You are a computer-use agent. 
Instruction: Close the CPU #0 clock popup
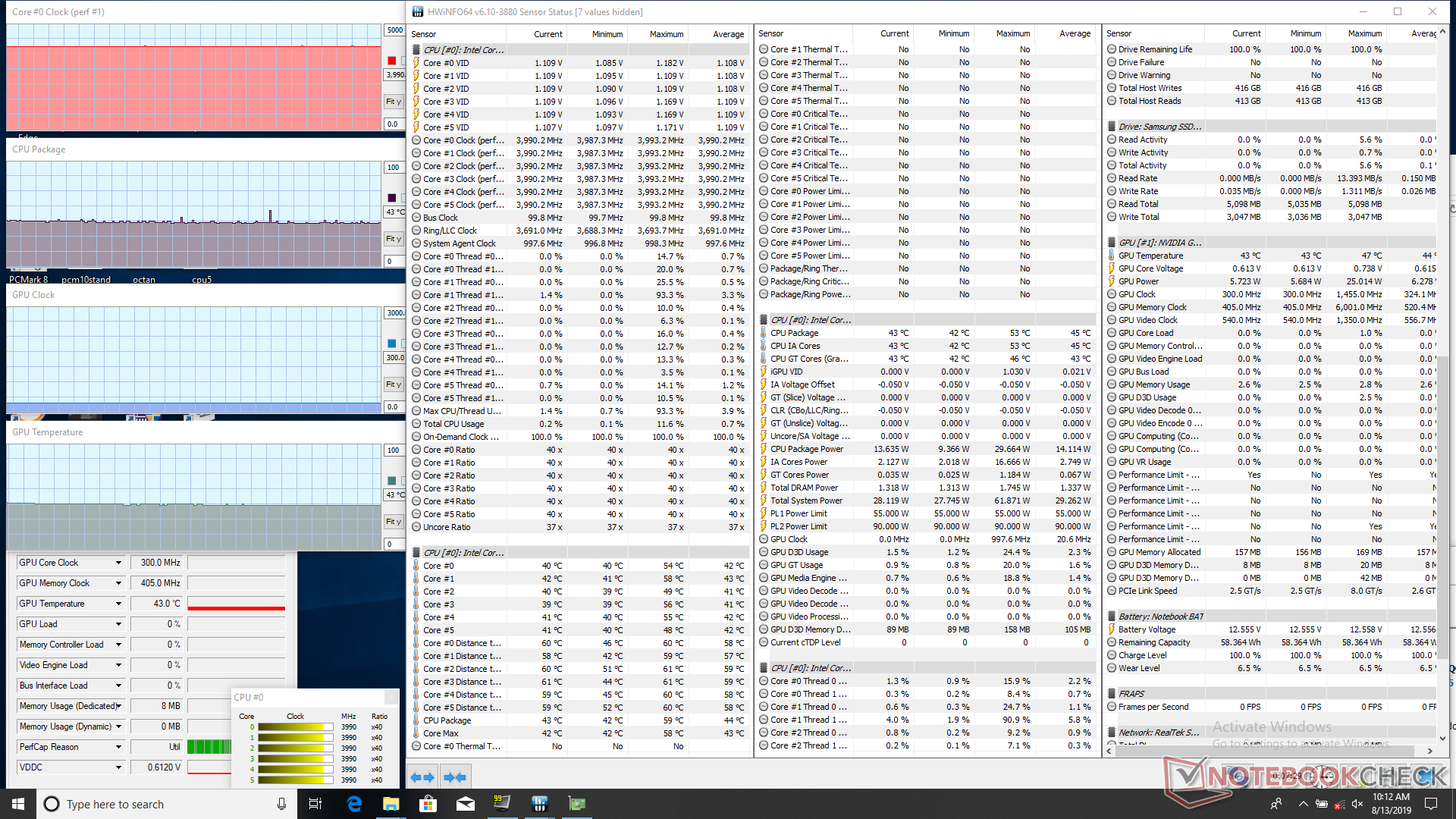click(x=391, y=697)
